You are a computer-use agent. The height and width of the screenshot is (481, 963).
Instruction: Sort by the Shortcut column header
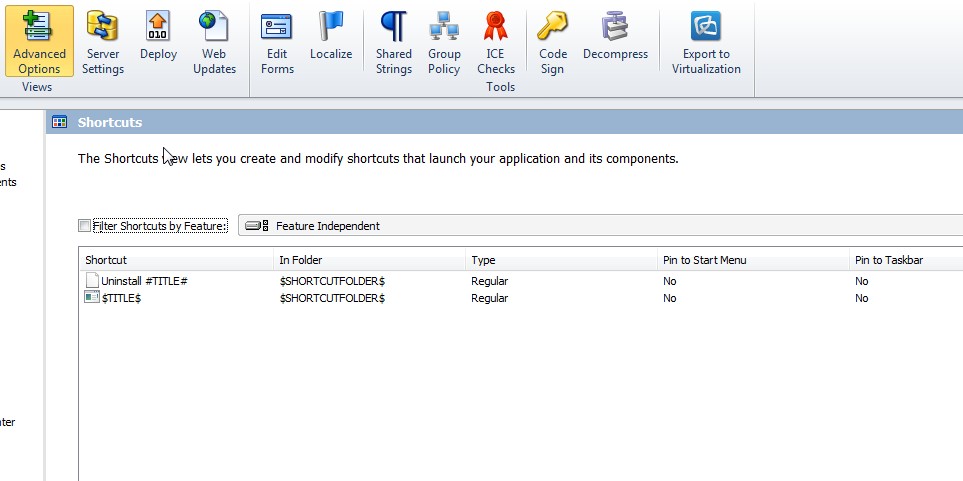(176, 260)
